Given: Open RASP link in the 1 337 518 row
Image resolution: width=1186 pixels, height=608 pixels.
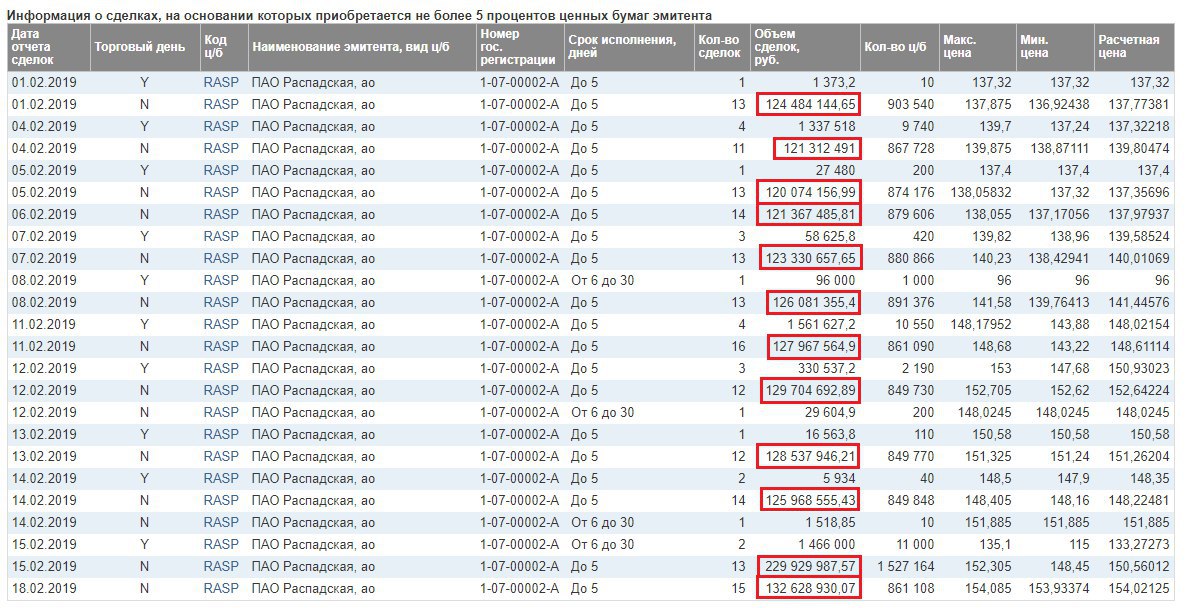Looking at the screenshot, I should pyautogui.click(x=221, y=126).
